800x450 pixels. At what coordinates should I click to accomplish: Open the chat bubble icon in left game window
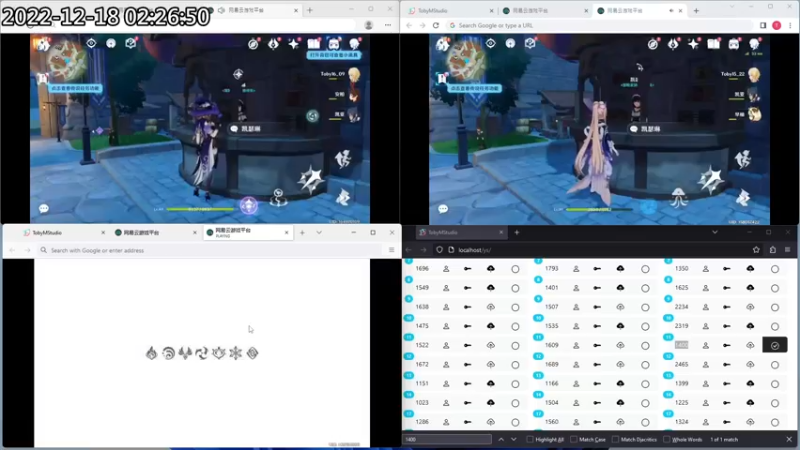click(44, 208)
